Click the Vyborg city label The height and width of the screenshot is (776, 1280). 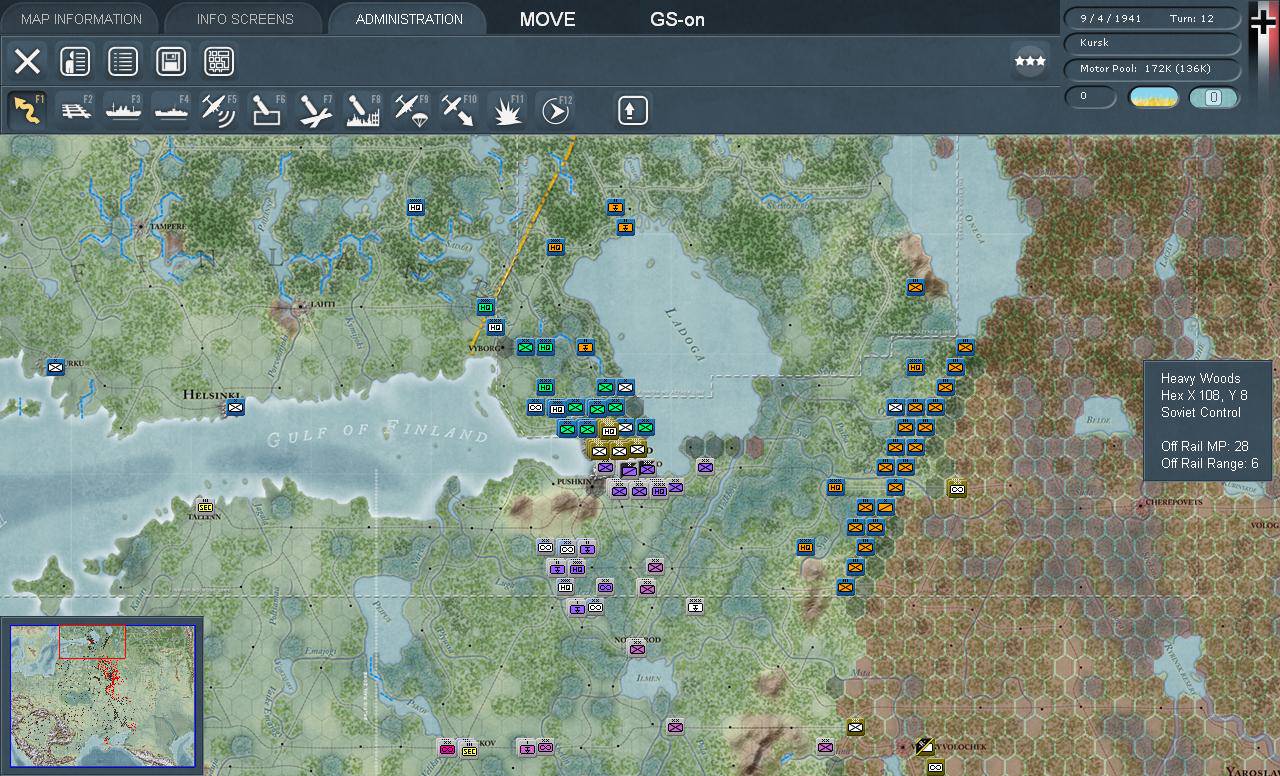(485, 348)
